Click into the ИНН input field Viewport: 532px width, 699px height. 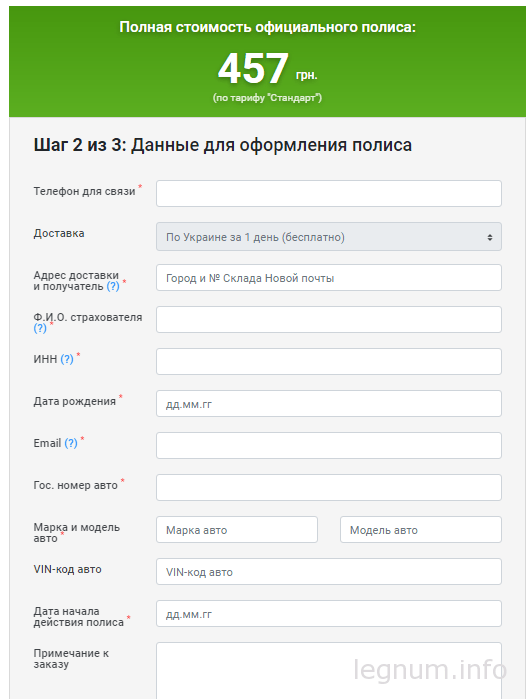[x=329, y=362]
